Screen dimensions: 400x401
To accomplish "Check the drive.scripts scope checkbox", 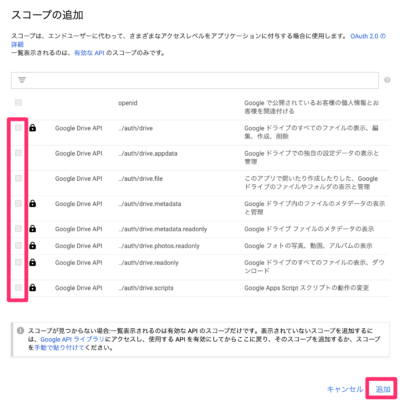I will pos(18,287).
